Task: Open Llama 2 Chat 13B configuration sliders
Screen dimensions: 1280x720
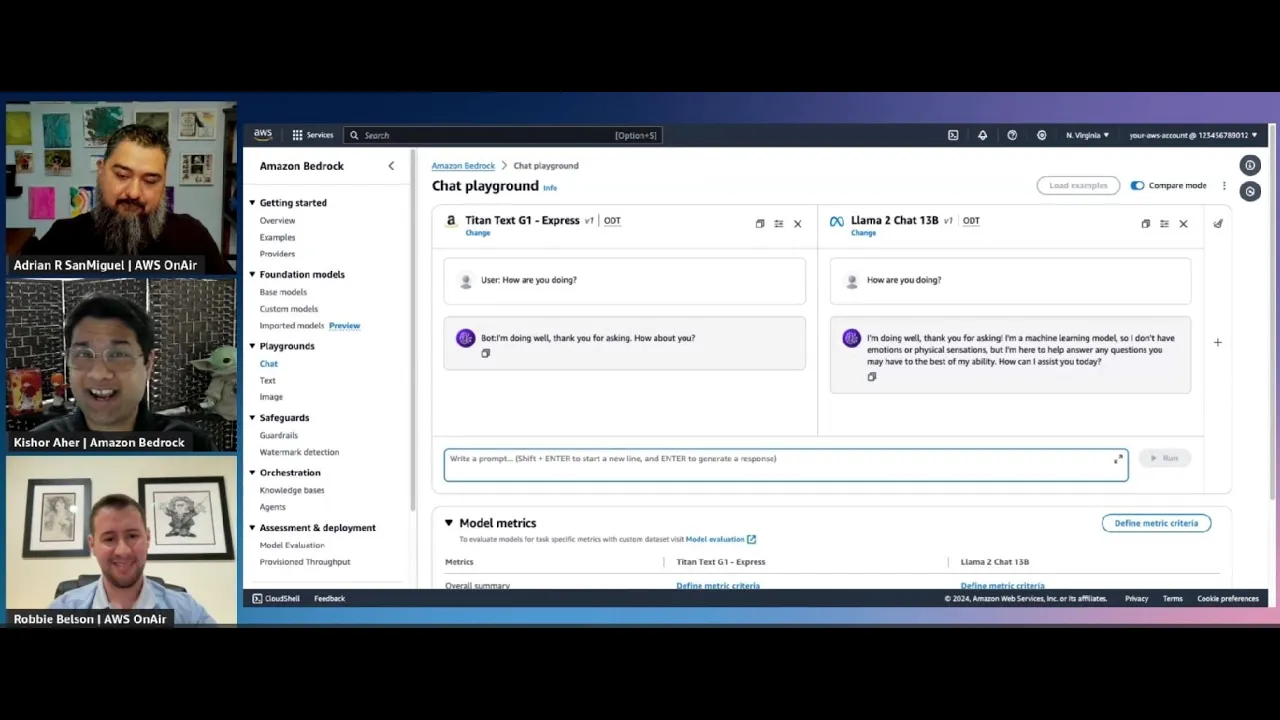Action: click(1164, 224)
